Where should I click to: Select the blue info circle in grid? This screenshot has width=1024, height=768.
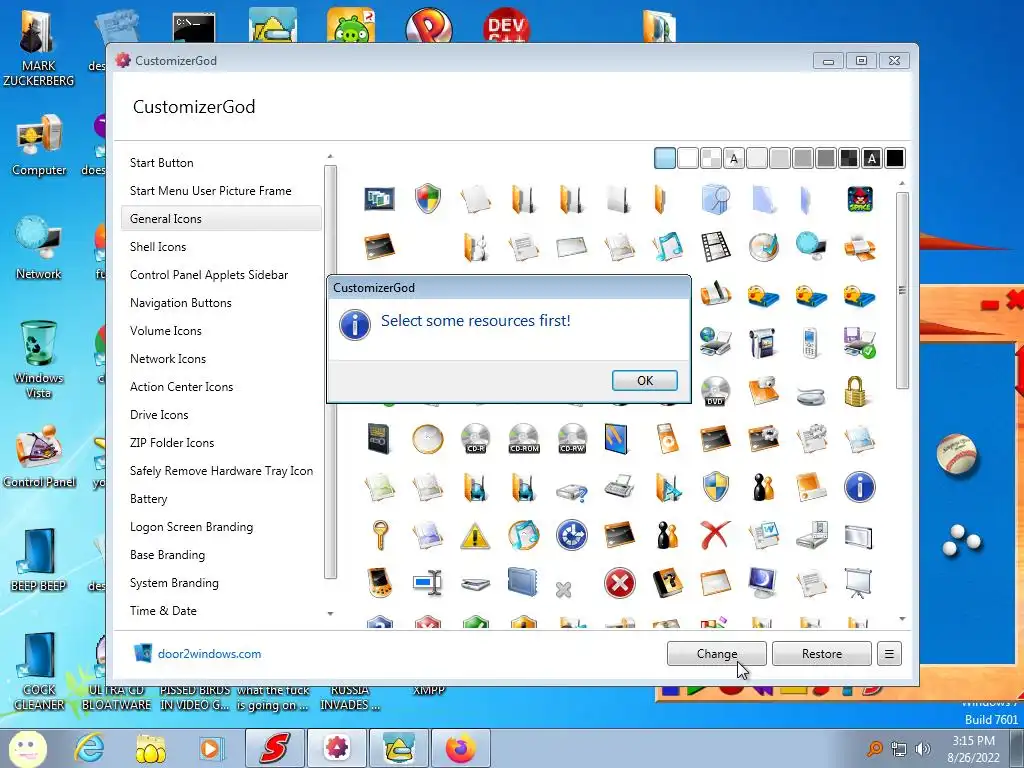point(859,487)
